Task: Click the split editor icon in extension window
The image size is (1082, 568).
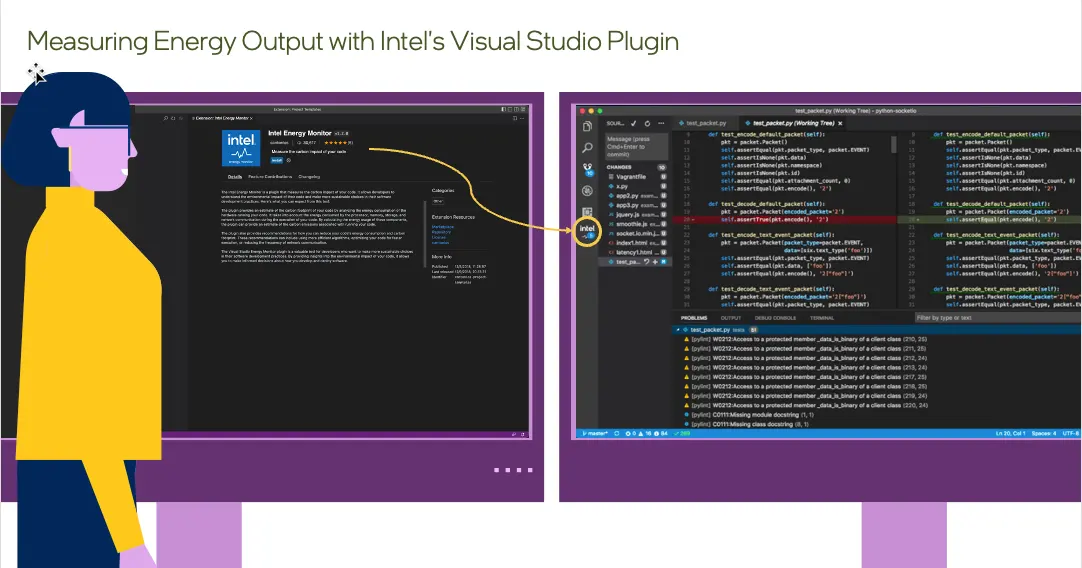Action: coord(515,118)
